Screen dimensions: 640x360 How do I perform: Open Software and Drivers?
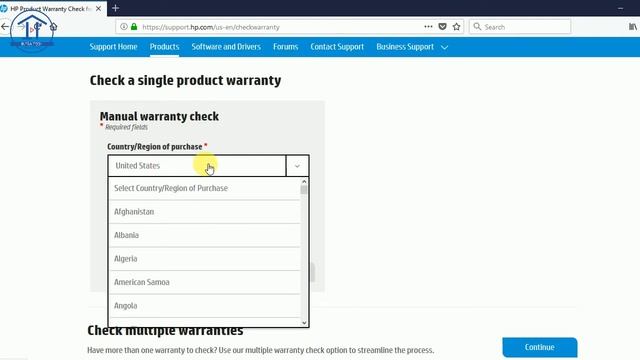226,47
